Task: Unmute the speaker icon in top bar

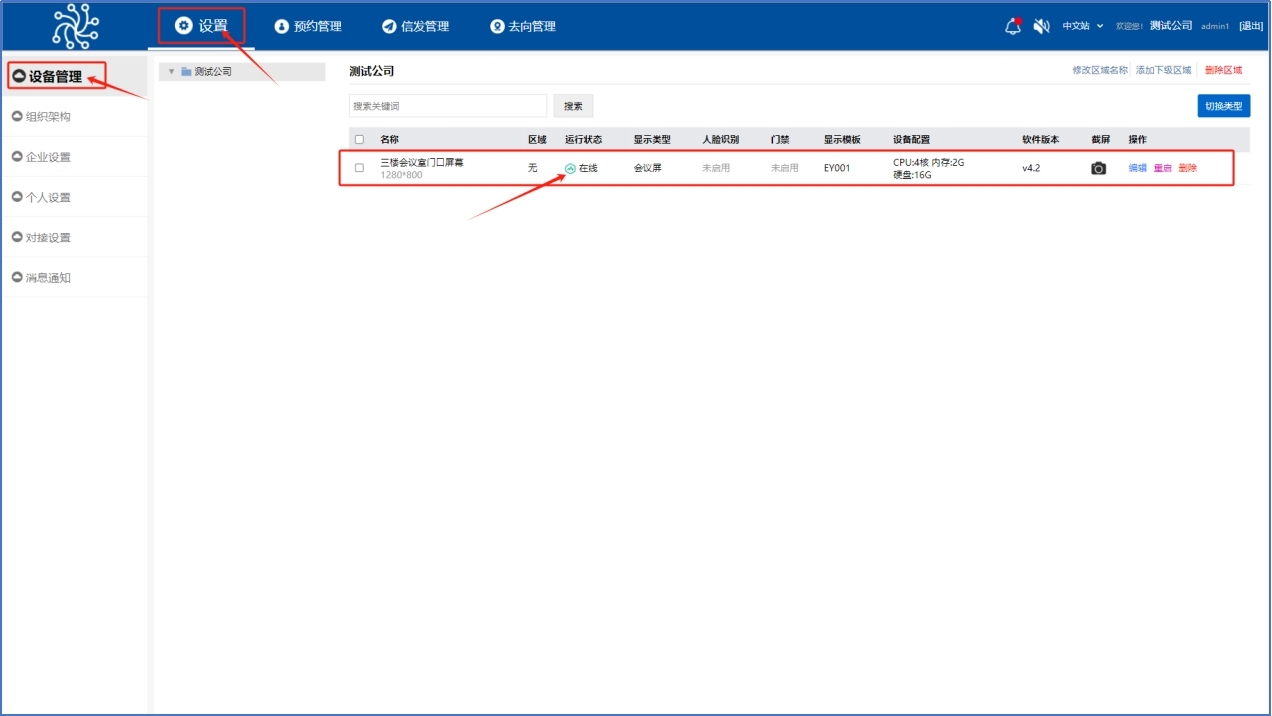Action: (1041, 25)
